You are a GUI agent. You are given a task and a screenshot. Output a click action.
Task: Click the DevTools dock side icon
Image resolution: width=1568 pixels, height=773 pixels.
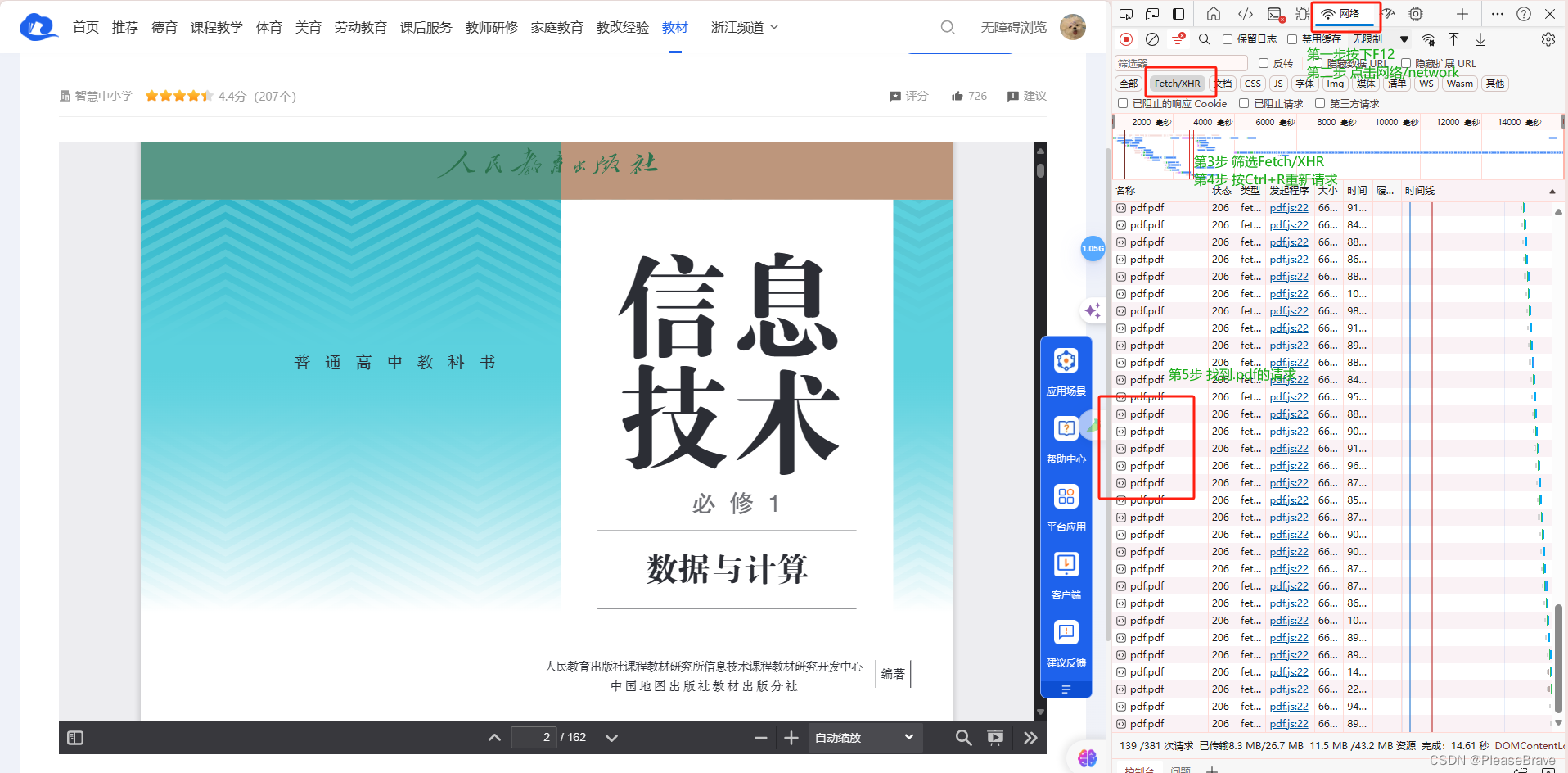[1178, 14]
